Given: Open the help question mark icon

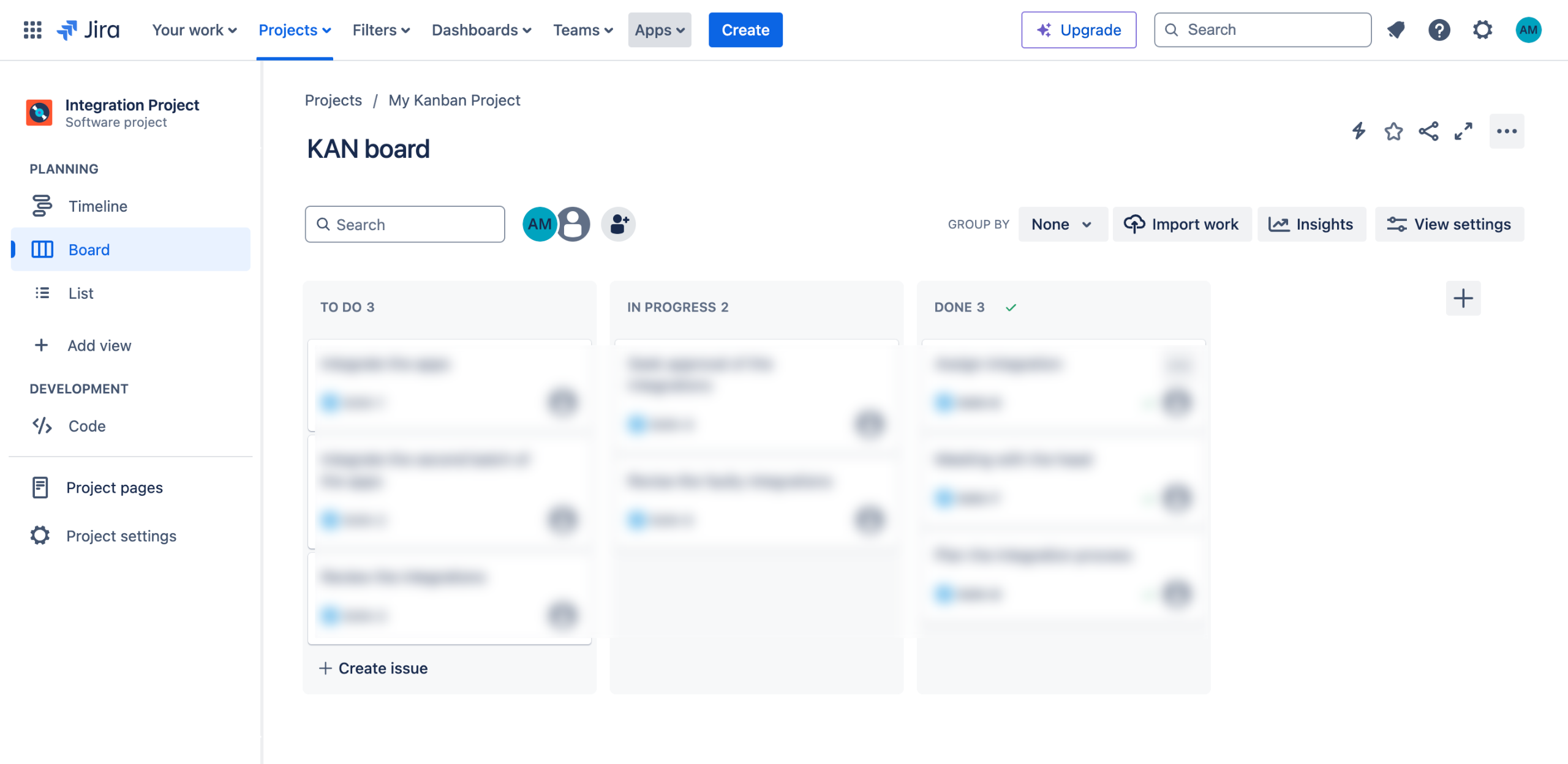Looking at the screenshot, I should [x=1439, y=30].
